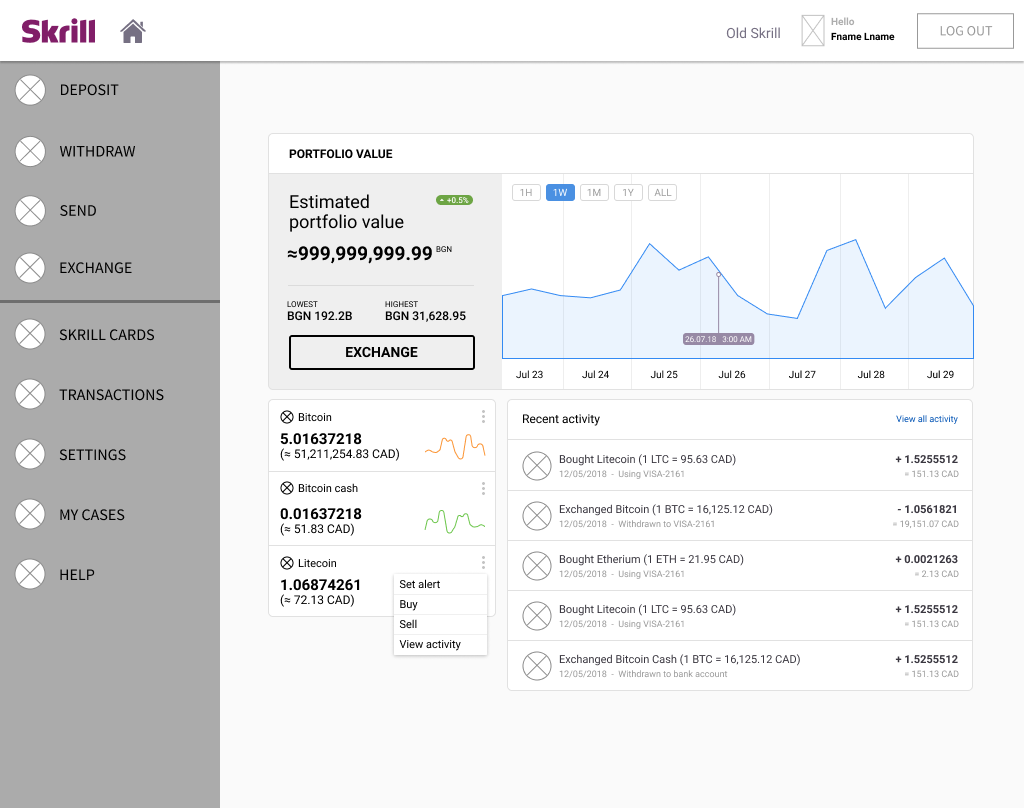
Task: Click the Deposit sidebar icon
Action: click(30, 90)
